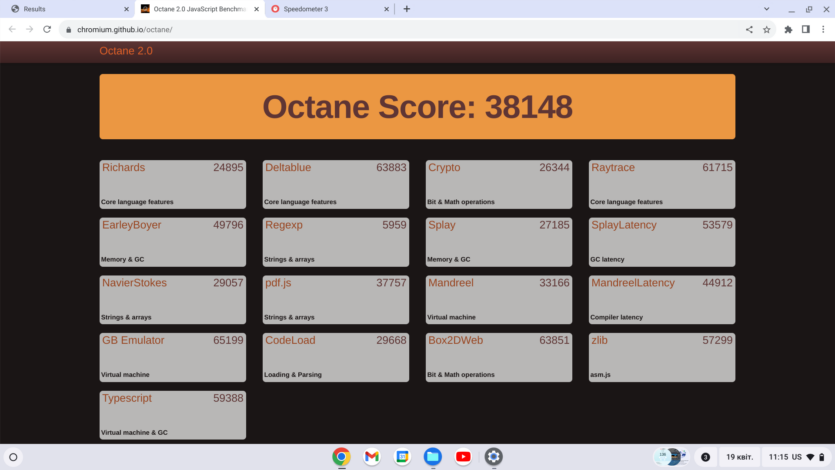Viewport: 835px width, 470px height.
Task: Select the Deltablue score 63883
Action: 391,168
